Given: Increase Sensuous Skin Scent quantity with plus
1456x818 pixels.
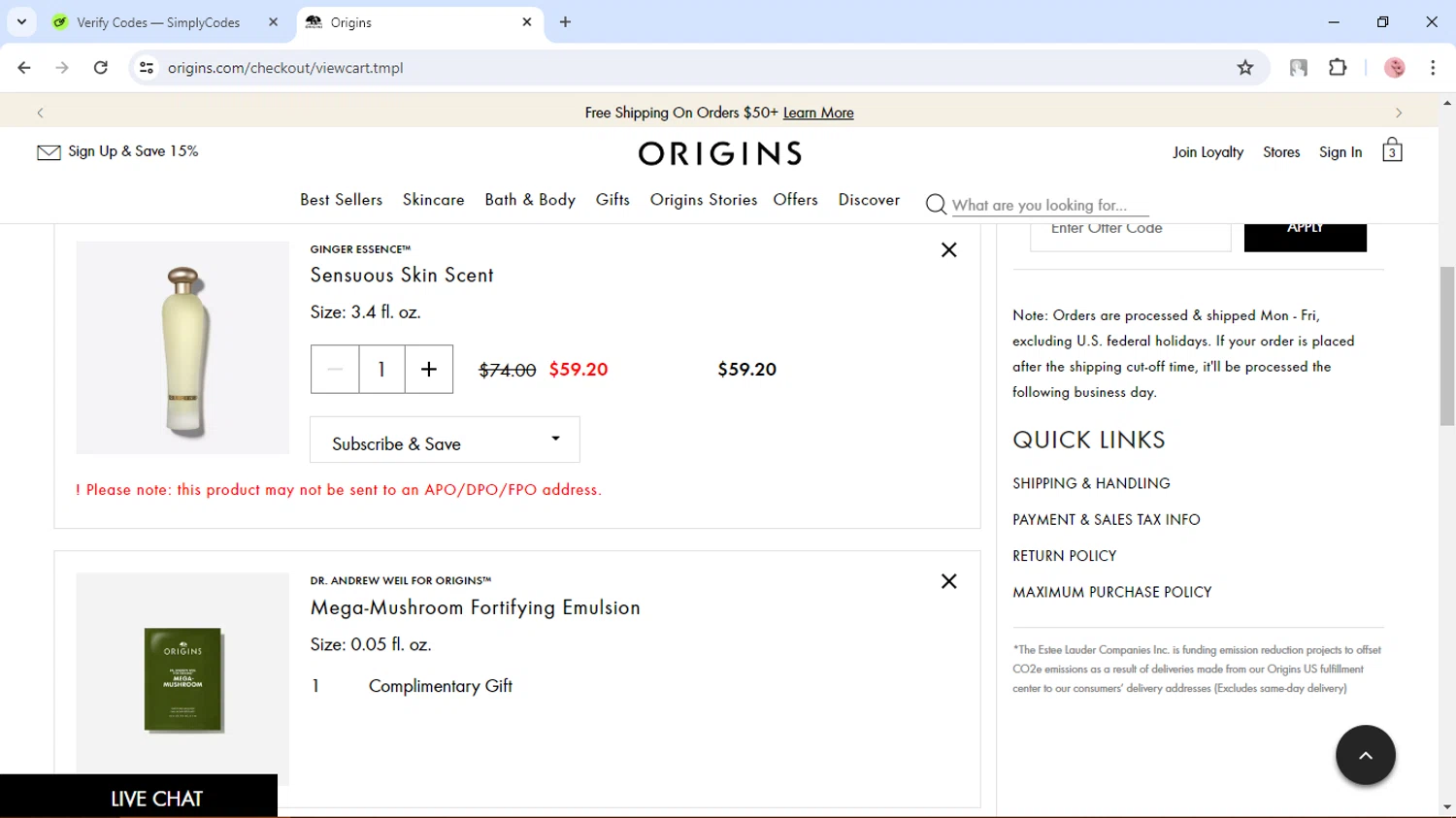Looking at the screenshot, I should 429,369.
